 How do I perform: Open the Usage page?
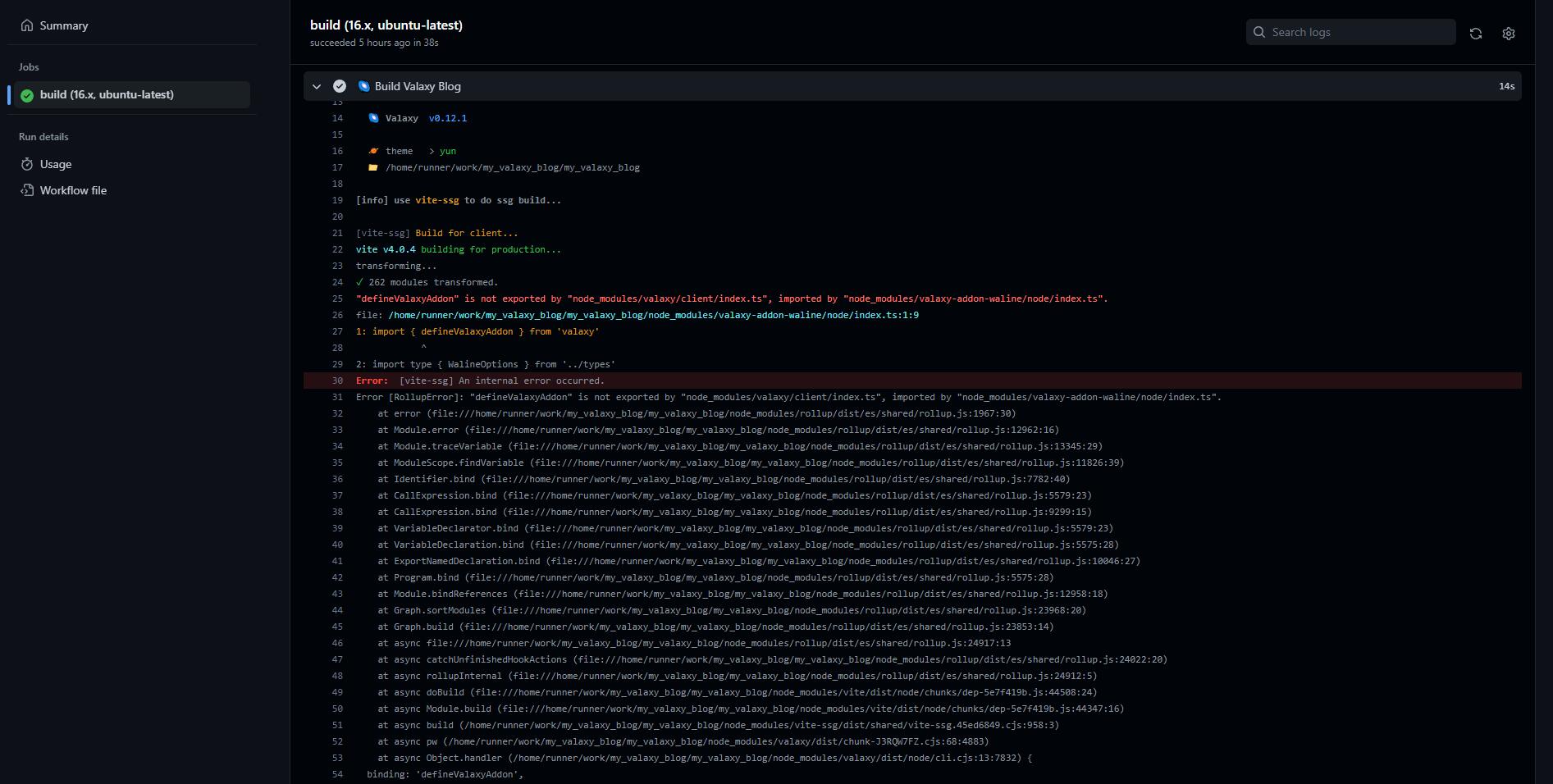[56, 164]
